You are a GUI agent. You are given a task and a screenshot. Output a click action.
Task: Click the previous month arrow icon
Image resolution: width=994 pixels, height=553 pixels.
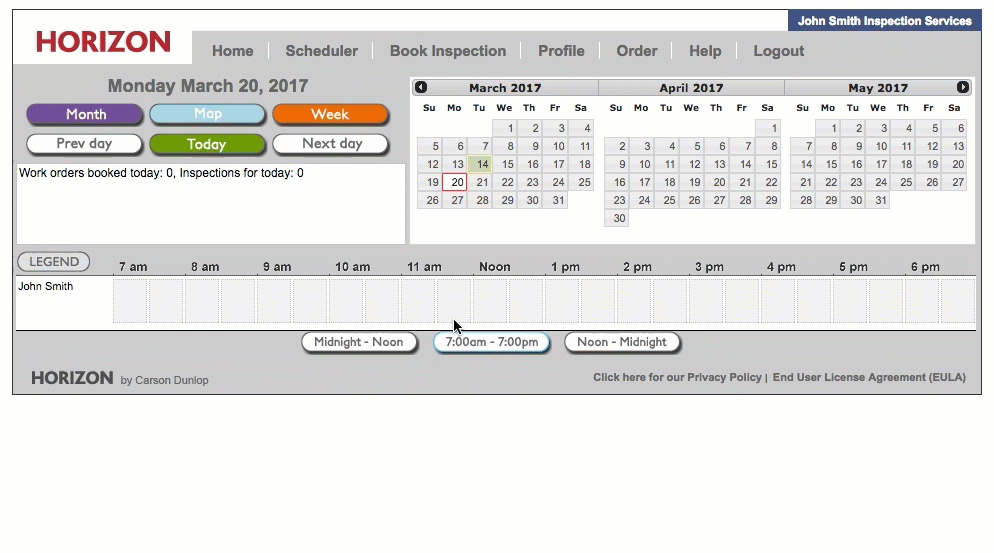(x=421, y=88)
